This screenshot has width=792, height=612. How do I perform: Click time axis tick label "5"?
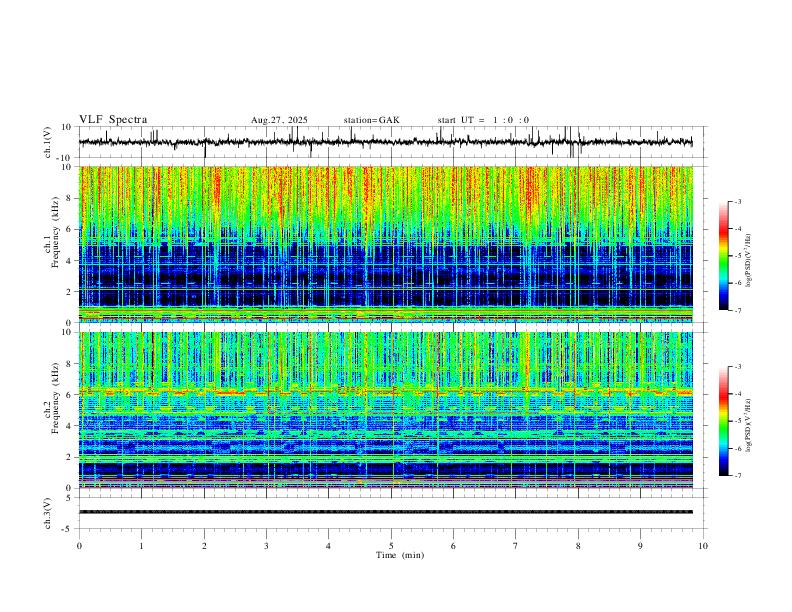click(x=391, y=546)
